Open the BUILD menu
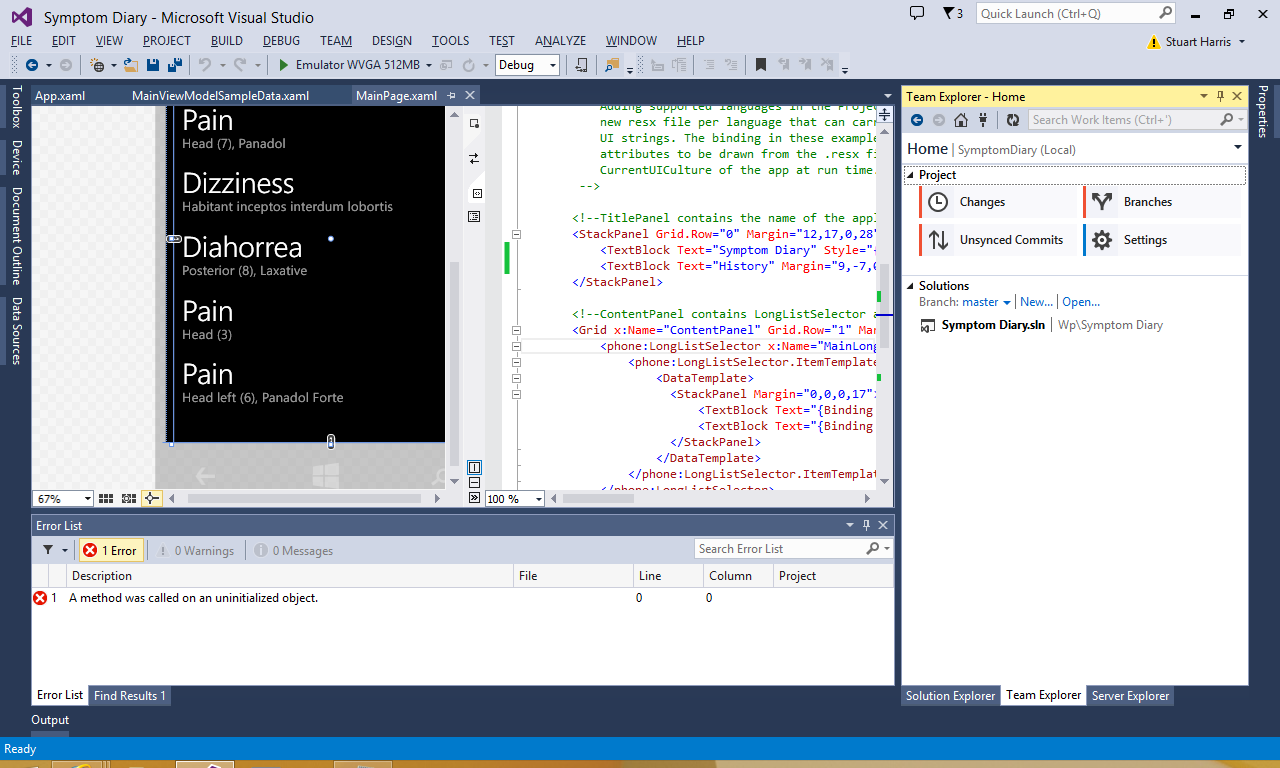 pos(227,41)
